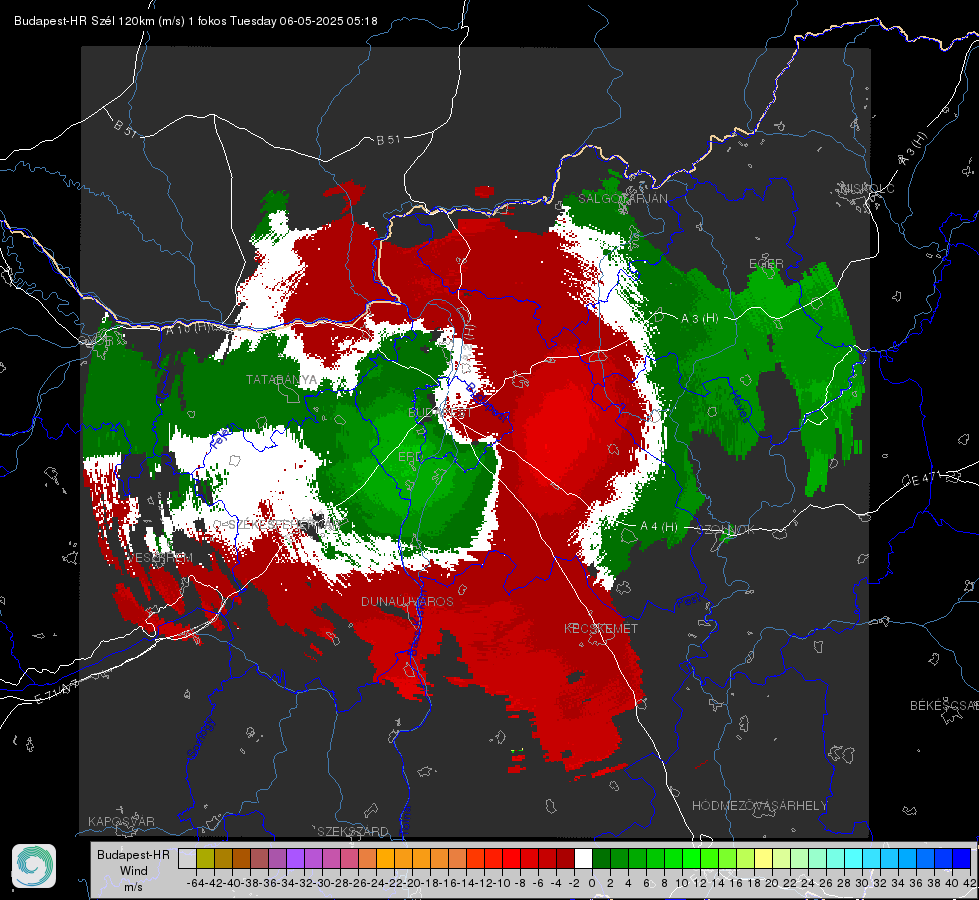Select the bright green swatch between 10 and 12

(691, 858)
